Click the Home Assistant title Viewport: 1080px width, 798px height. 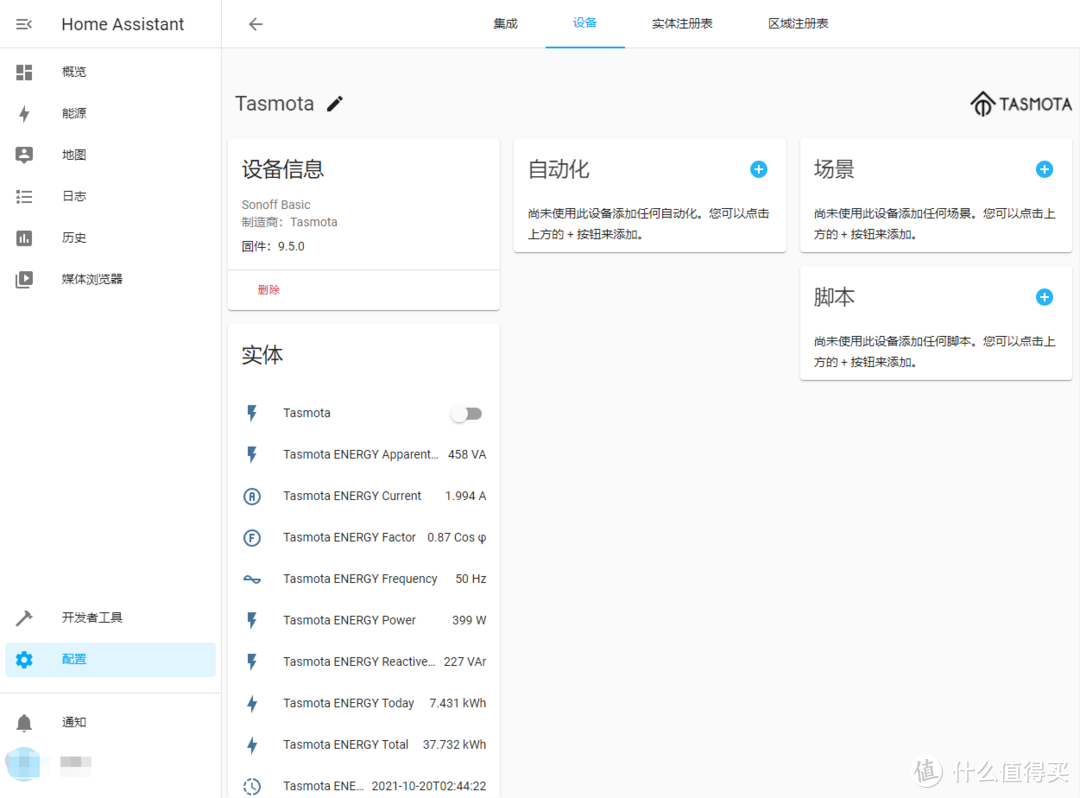123,24
